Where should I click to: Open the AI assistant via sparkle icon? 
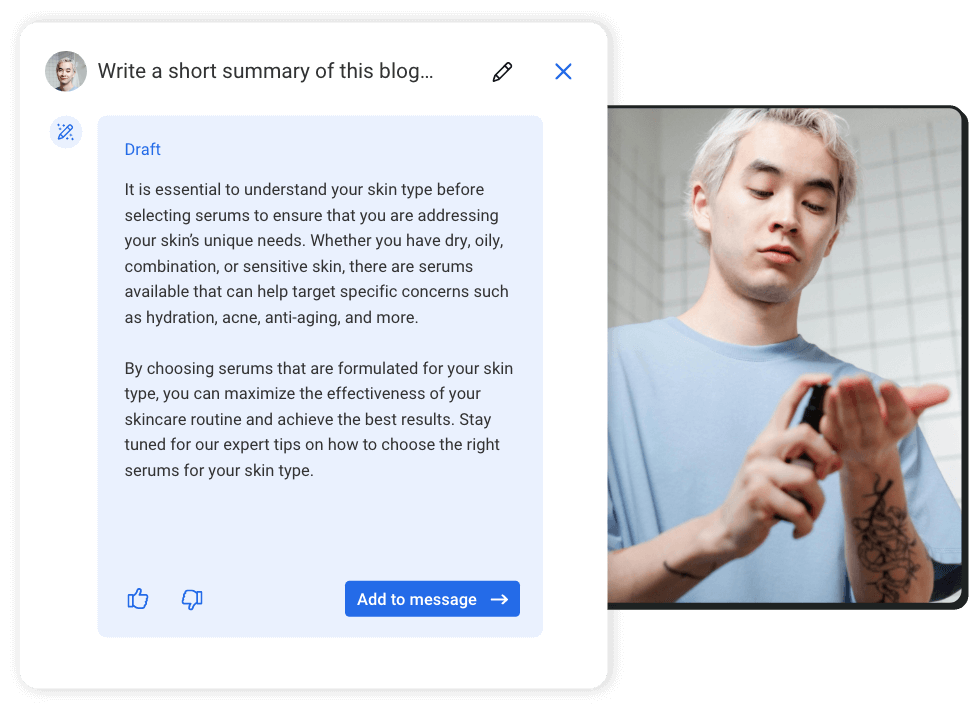click(65, 131)
